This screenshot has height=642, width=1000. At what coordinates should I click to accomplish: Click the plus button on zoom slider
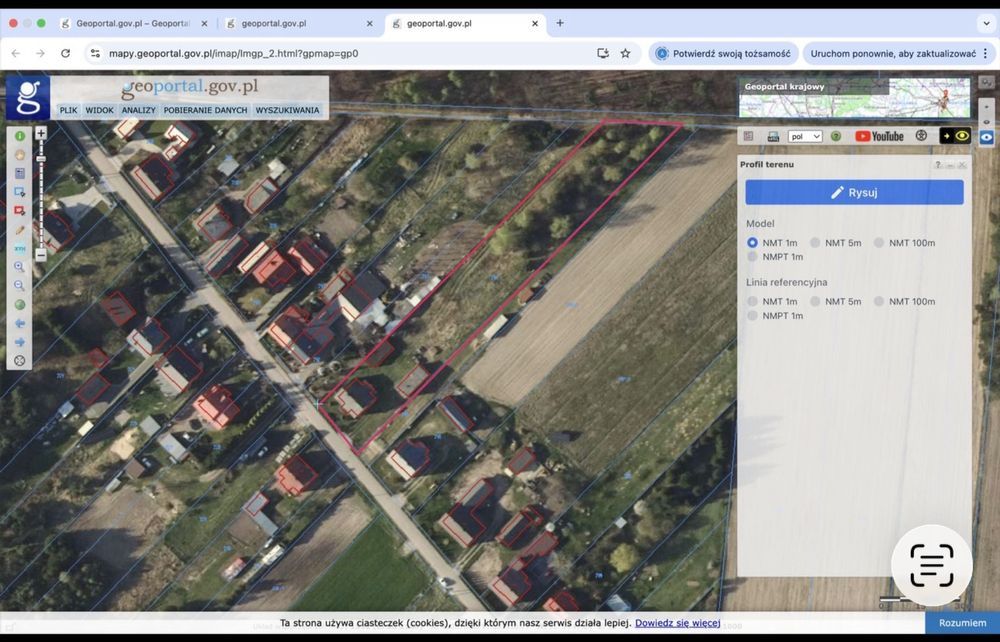point(41,133)
